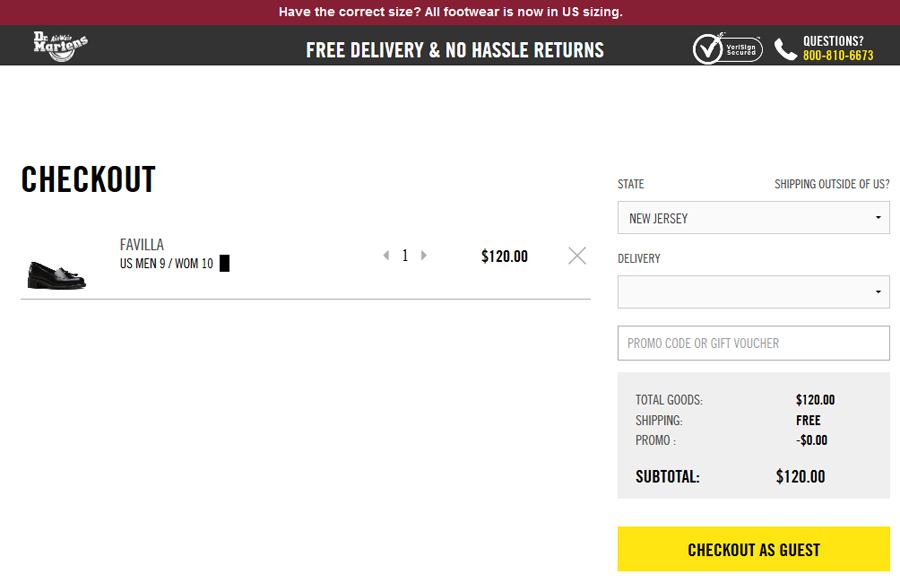Open the State dropdown showing New Jersey
The width and height of the screenshot is (900, 583).
pos(753,217)
